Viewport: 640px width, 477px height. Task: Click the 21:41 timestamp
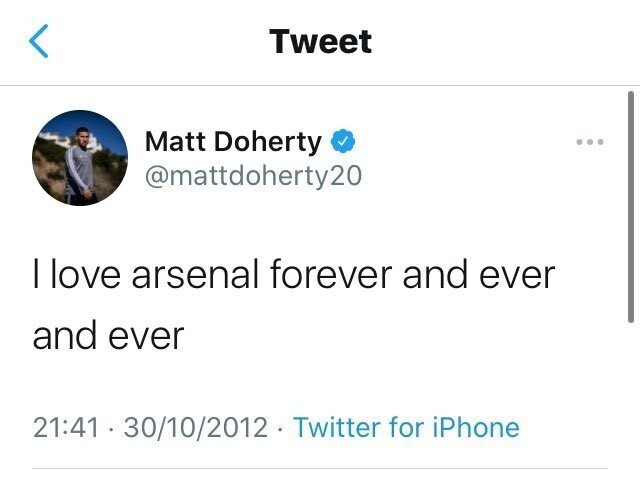coord(66,428)
